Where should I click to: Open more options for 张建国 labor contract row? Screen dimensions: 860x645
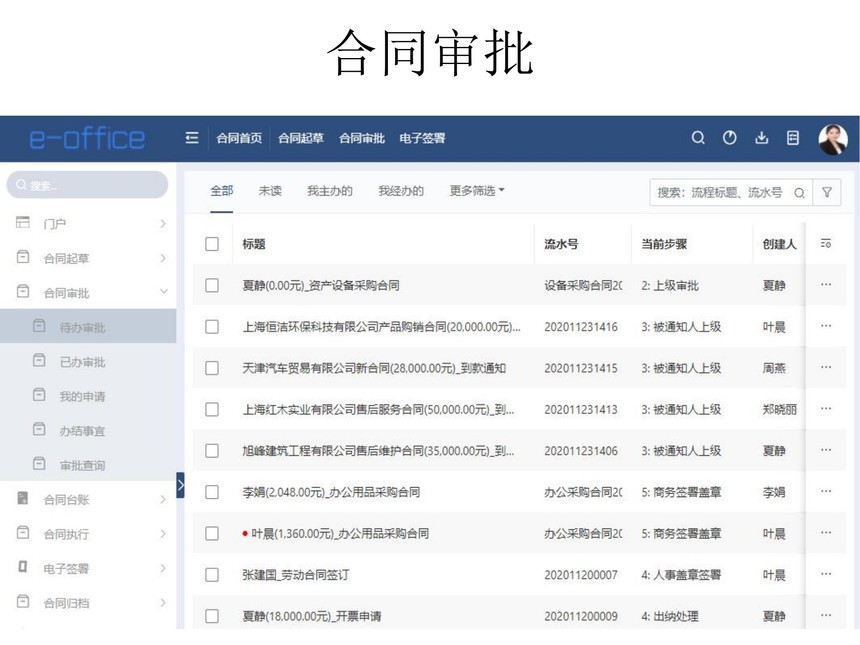click(x=826, y=575)
